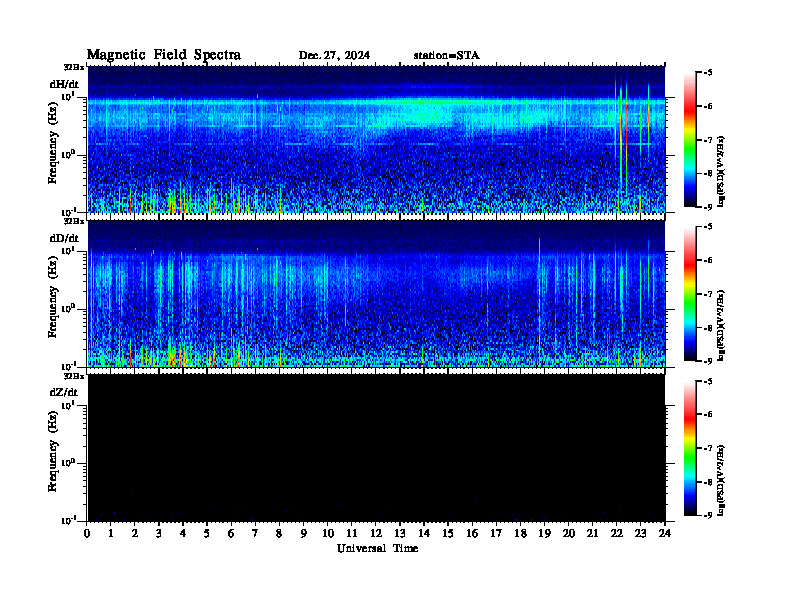Screen dimensions: 792x612
Task: Click hour tick label "14" on time axis
Action: pyautogui.click(x=424, y=533)
